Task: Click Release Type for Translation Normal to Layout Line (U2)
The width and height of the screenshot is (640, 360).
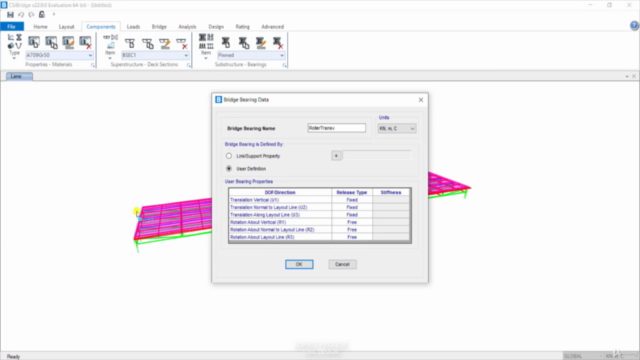Action: pos(352,207)
